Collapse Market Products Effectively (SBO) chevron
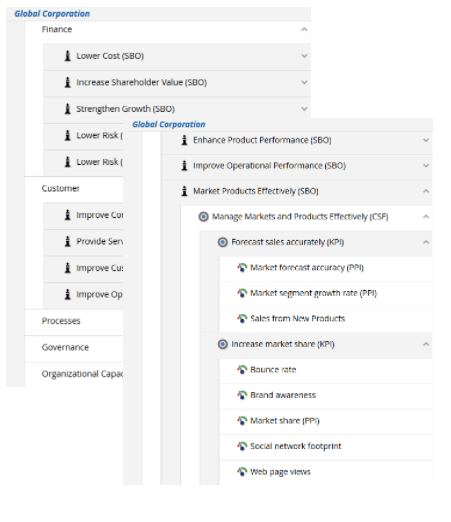This screenshot has width=451, height=522. tap(426, 191)
